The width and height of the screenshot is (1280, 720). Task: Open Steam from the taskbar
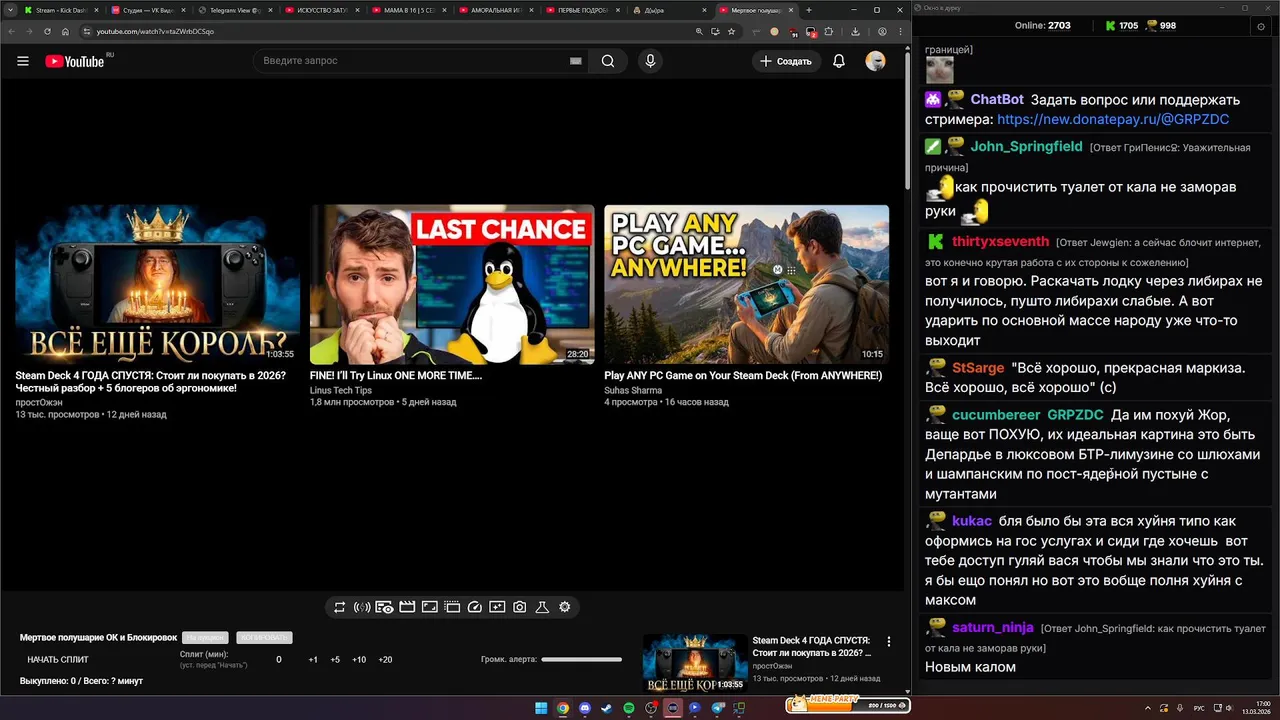pyautogui.click(x=607, y=708)
